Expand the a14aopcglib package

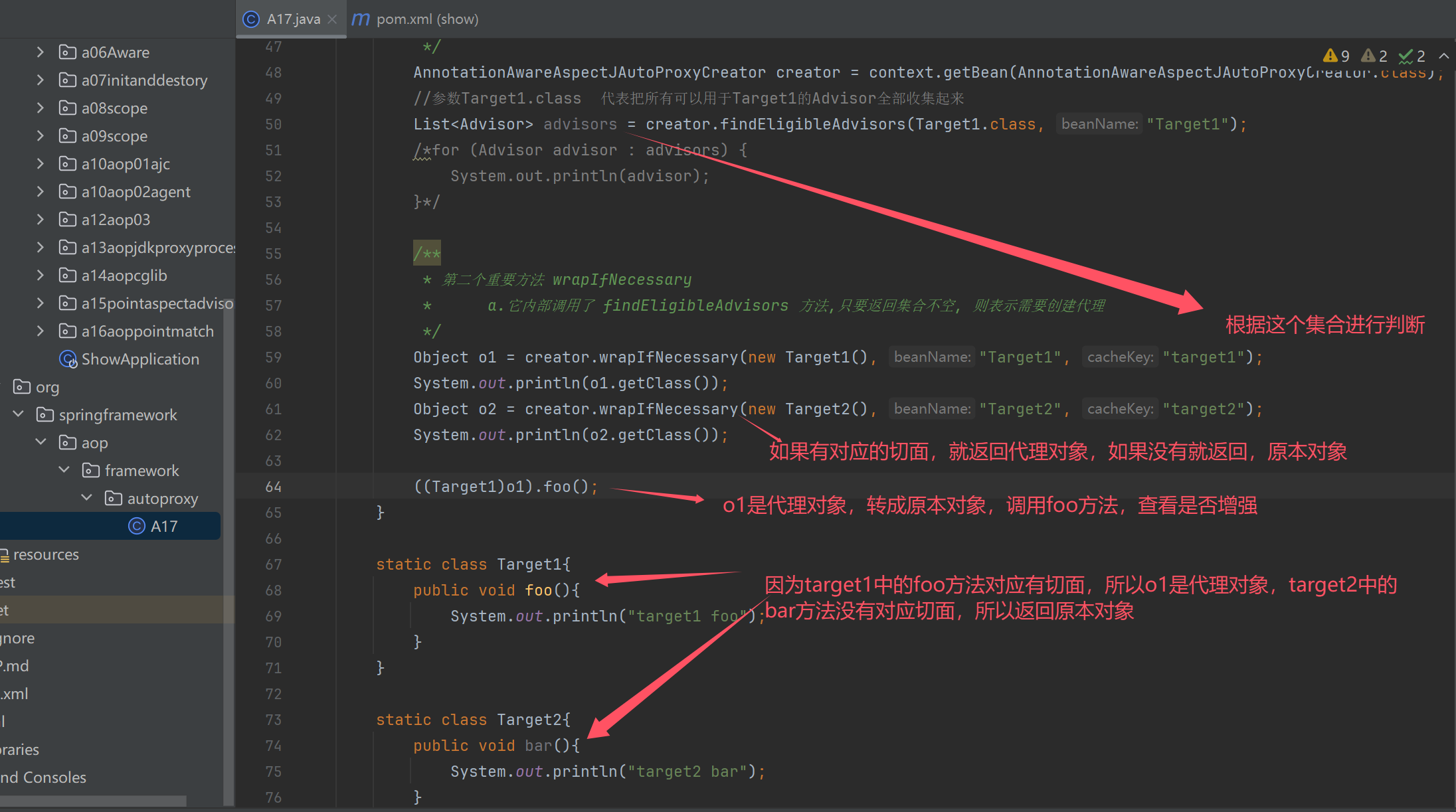pos(41,275)
